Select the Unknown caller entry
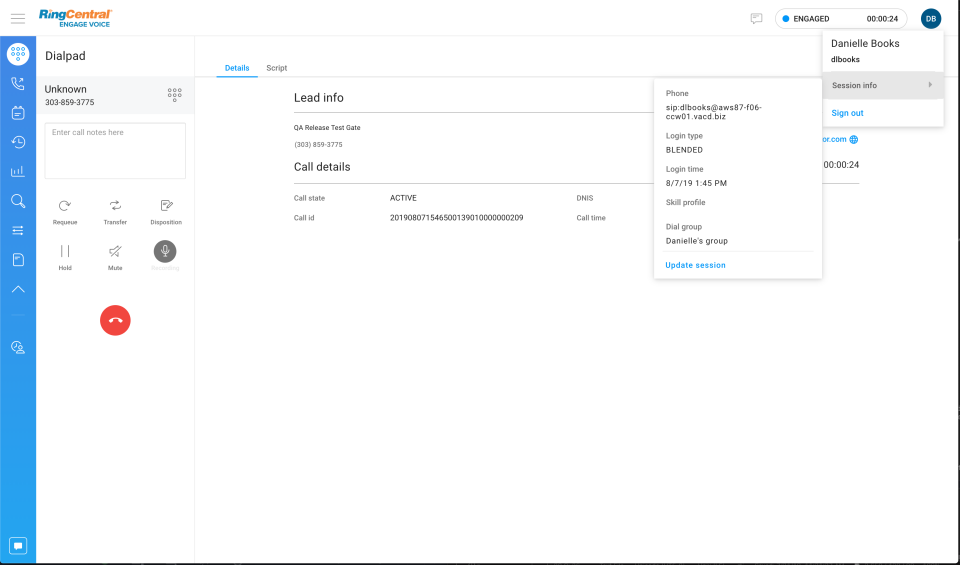 pyautogui.click(x=115, y=95)
